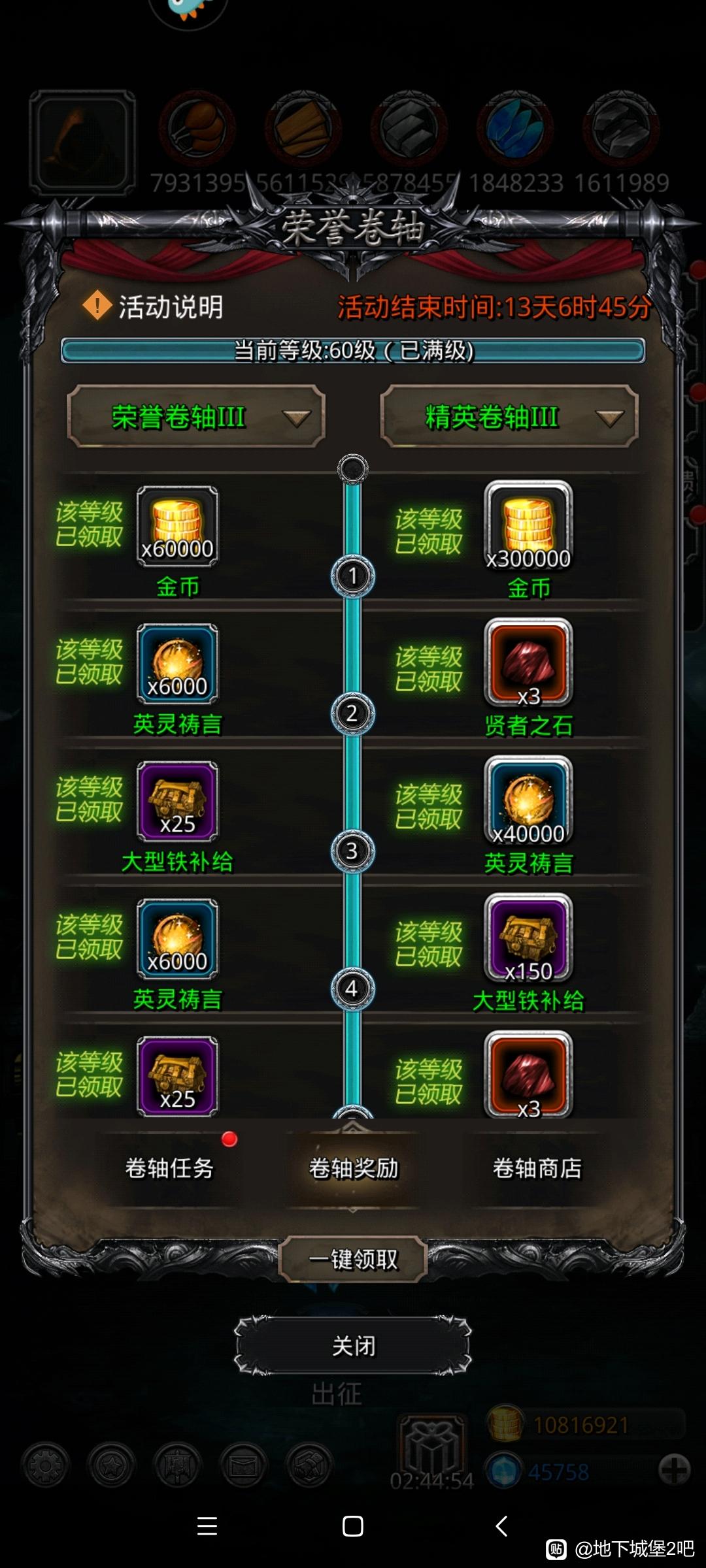This screenshot has width=706, height=1568.
Task: Select the x150 大型铁补给 chest icon
Action: pyautogui.click(x=528, y=938)
